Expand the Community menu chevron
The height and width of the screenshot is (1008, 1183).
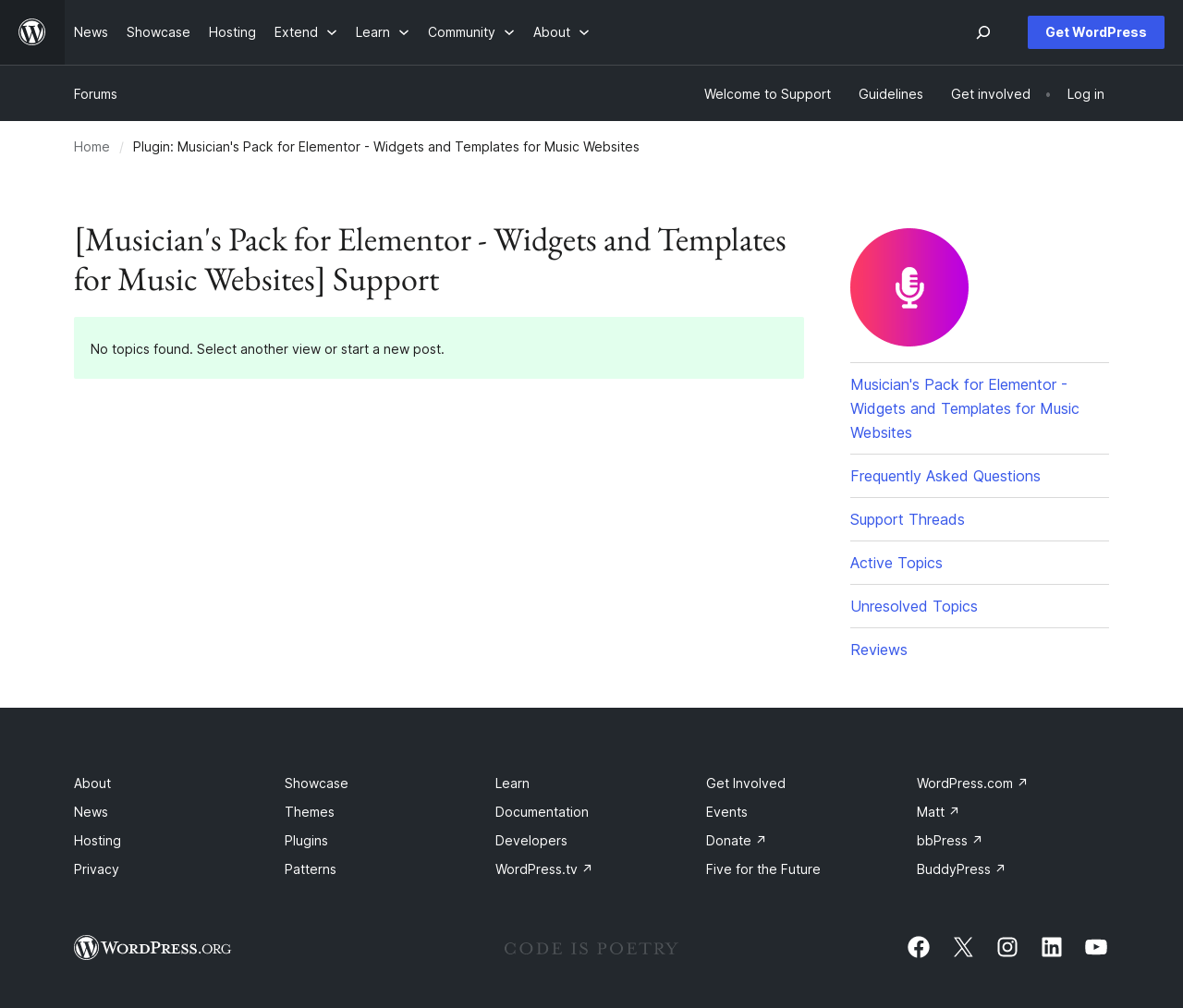(x=509, y=32)
